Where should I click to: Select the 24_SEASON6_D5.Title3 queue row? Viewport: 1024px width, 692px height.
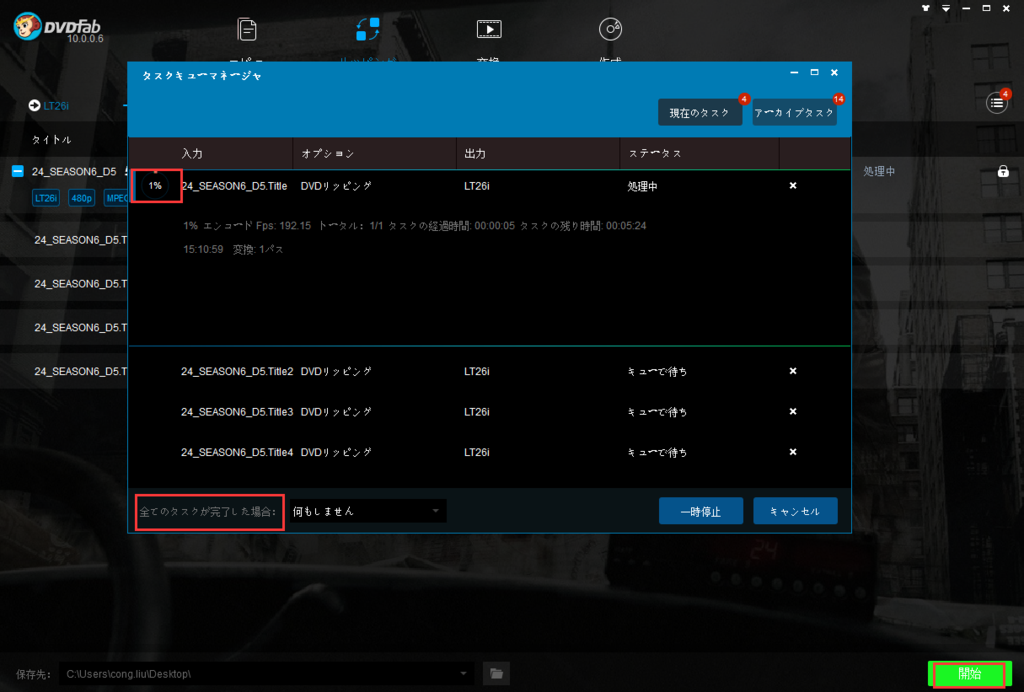pyautogui.click(x=490, y=411)
